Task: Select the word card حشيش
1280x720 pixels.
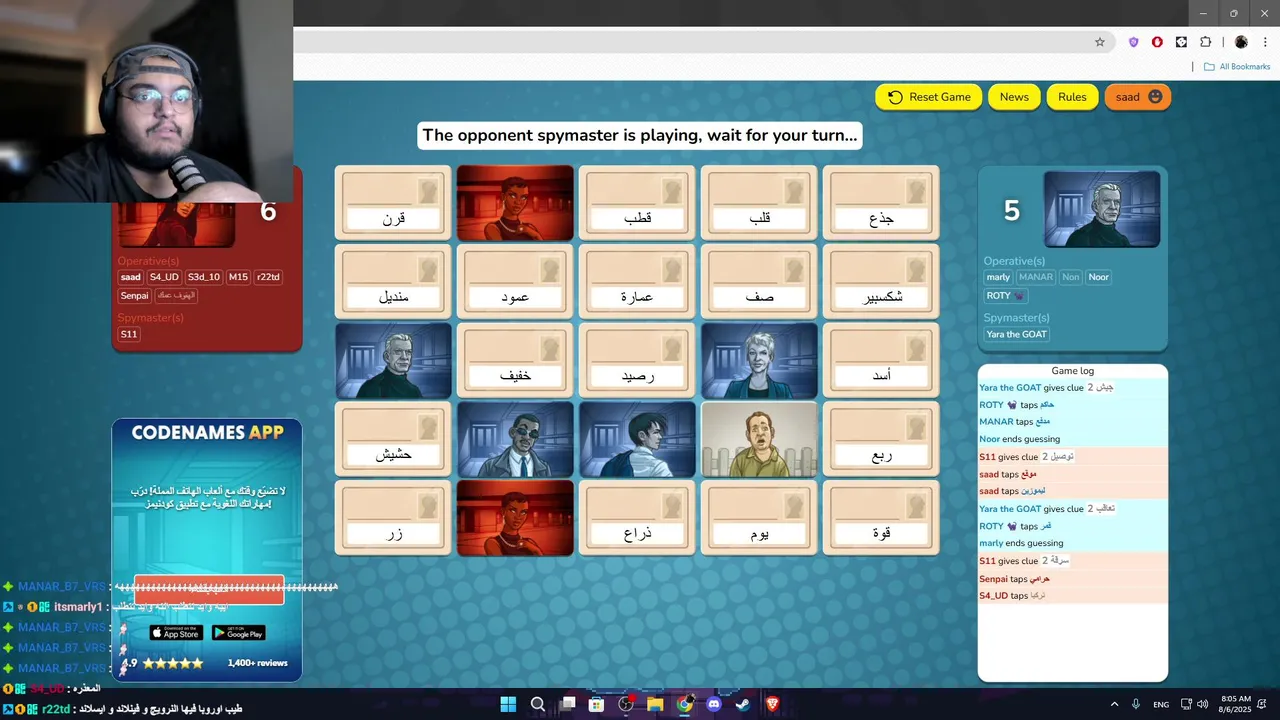Action: click(x=393, y=439)
